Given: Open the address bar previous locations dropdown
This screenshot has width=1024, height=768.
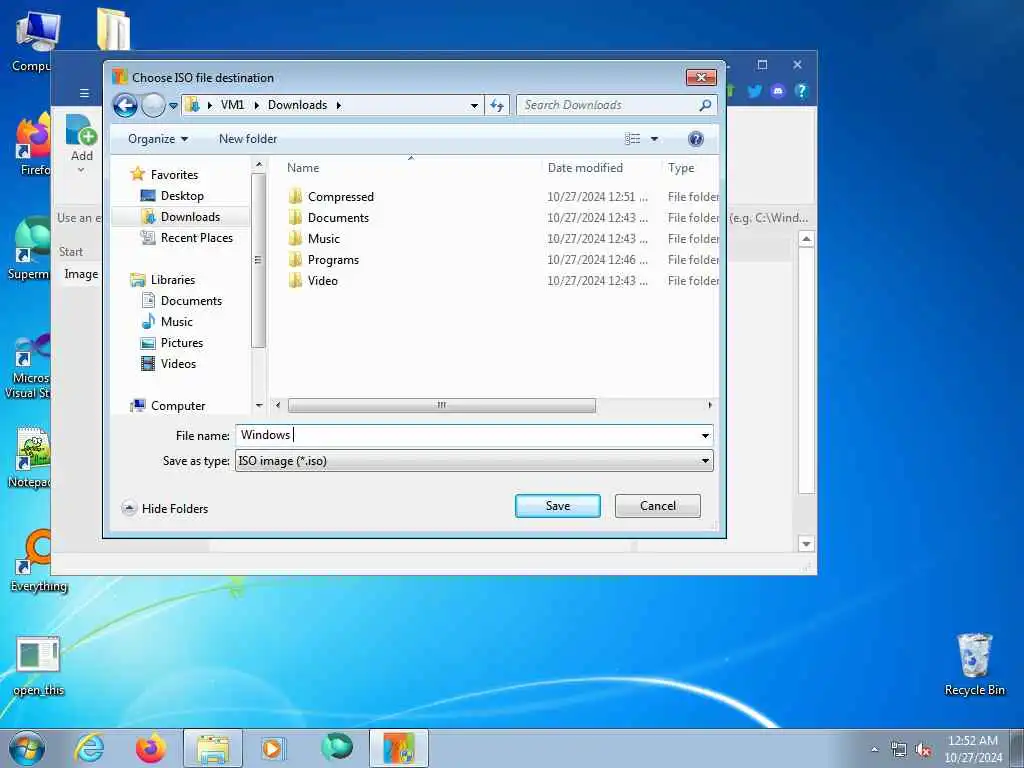Looking at the screenshot, I should click(x=474, y=105).
